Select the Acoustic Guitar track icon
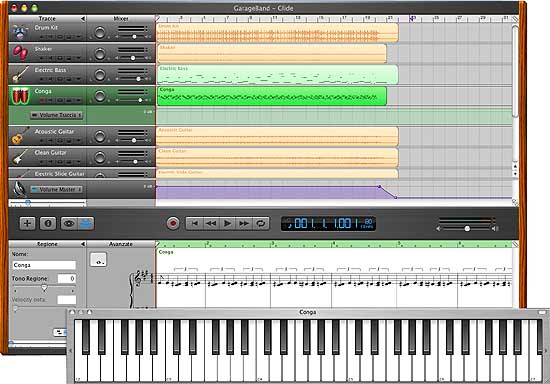 [20, 136]
